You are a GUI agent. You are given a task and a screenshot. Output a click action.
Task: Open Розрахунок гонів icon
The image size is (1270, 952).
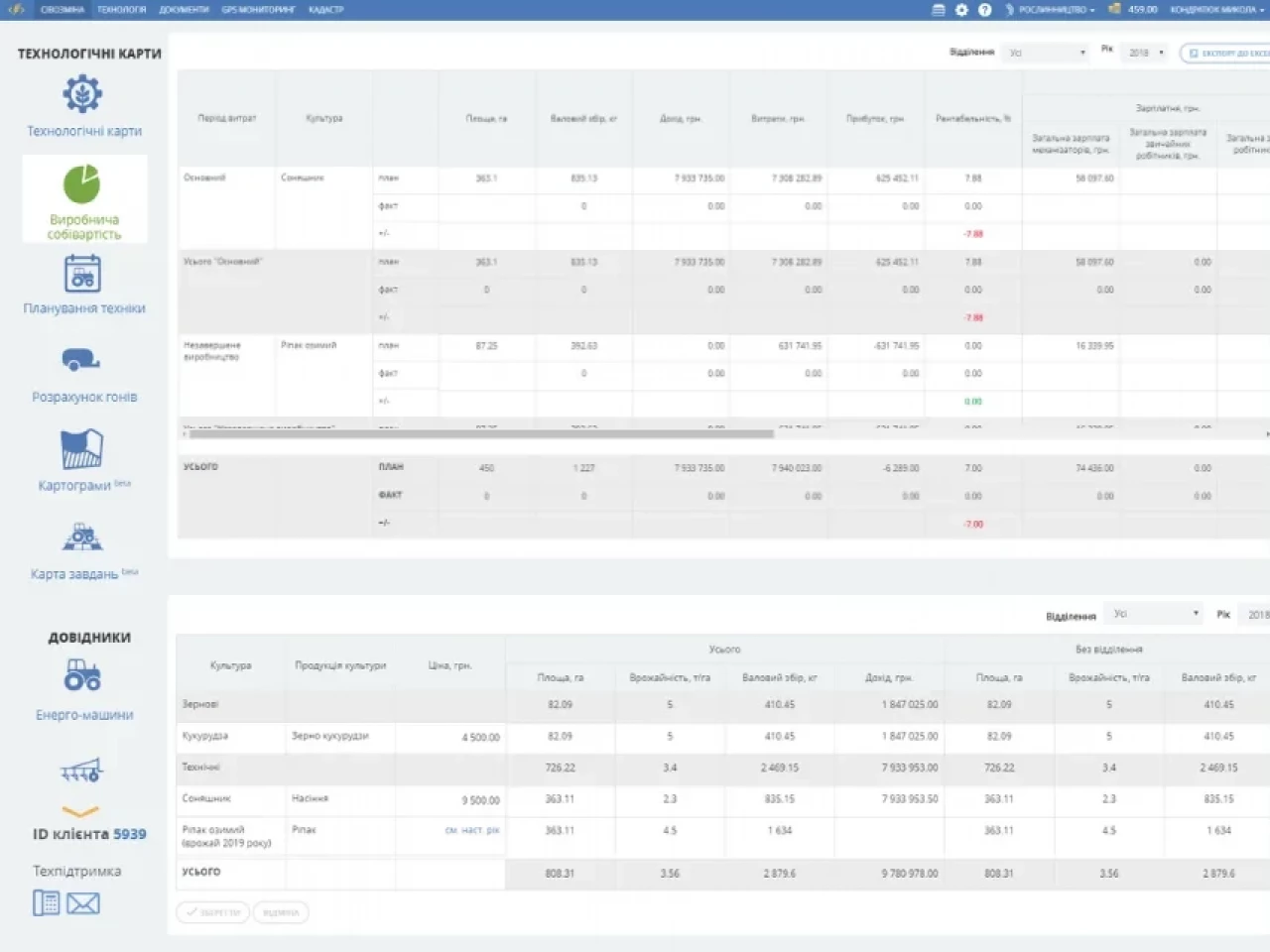coord(81,360)
